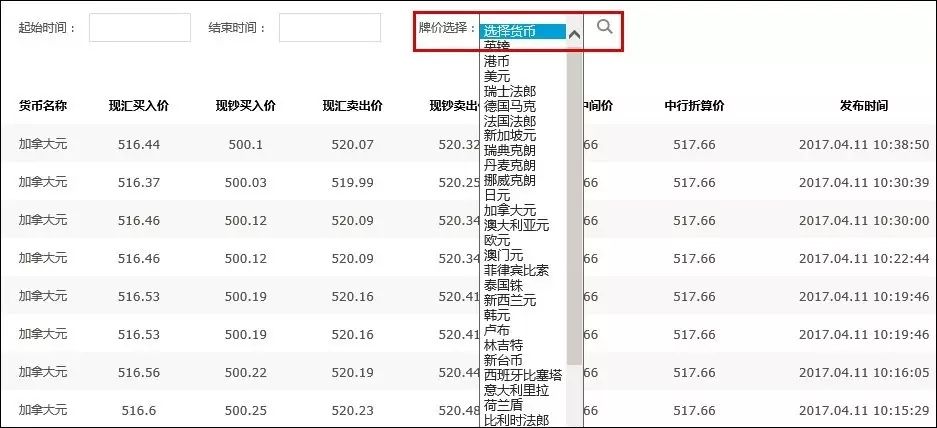Click the 现汇买入价 column header
This screenshot has width=937, height=428.
pyautogui.click(x=139, y=106)
